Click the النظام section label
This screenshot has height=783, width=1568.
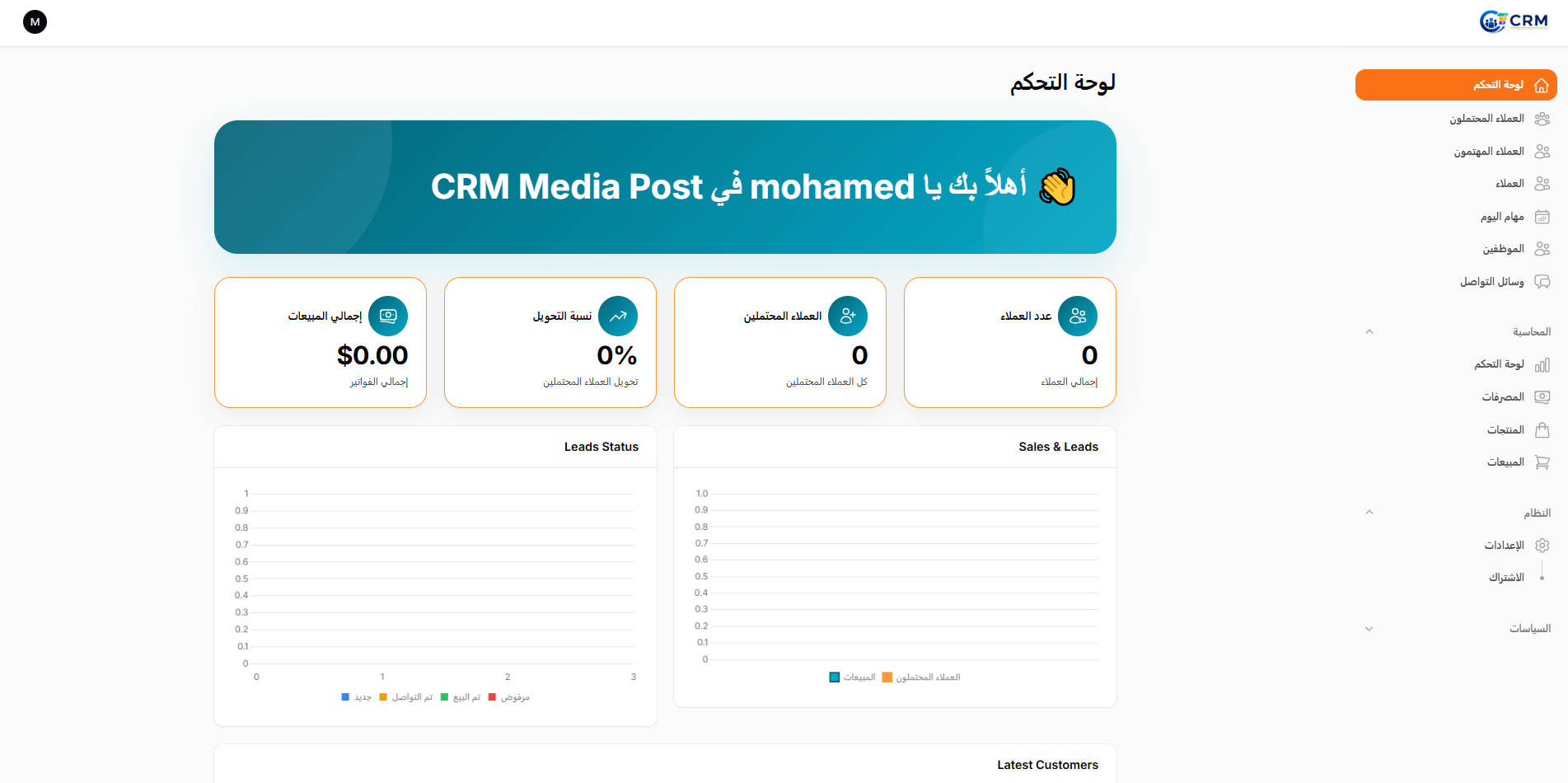pyautogui.click(x=1537, y=513)
